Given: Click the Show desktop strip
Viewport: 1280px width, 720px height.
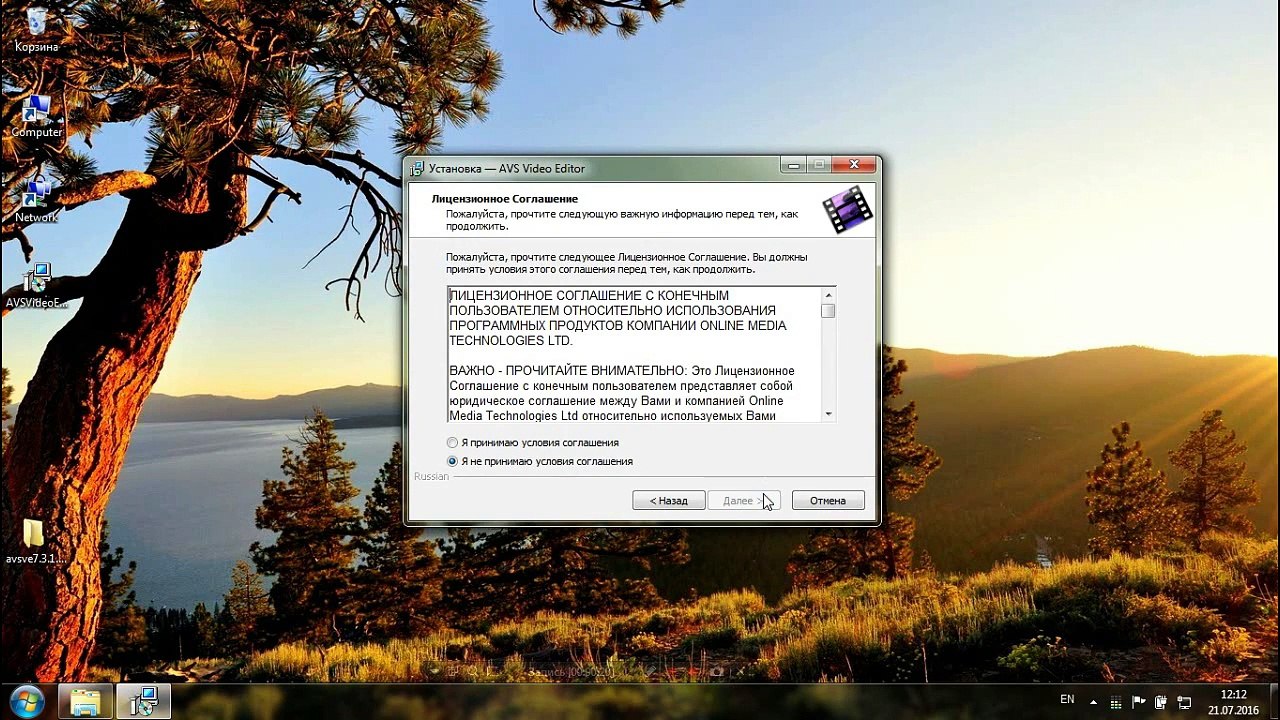Looking at the screenshot, I should coord(1273,701).
